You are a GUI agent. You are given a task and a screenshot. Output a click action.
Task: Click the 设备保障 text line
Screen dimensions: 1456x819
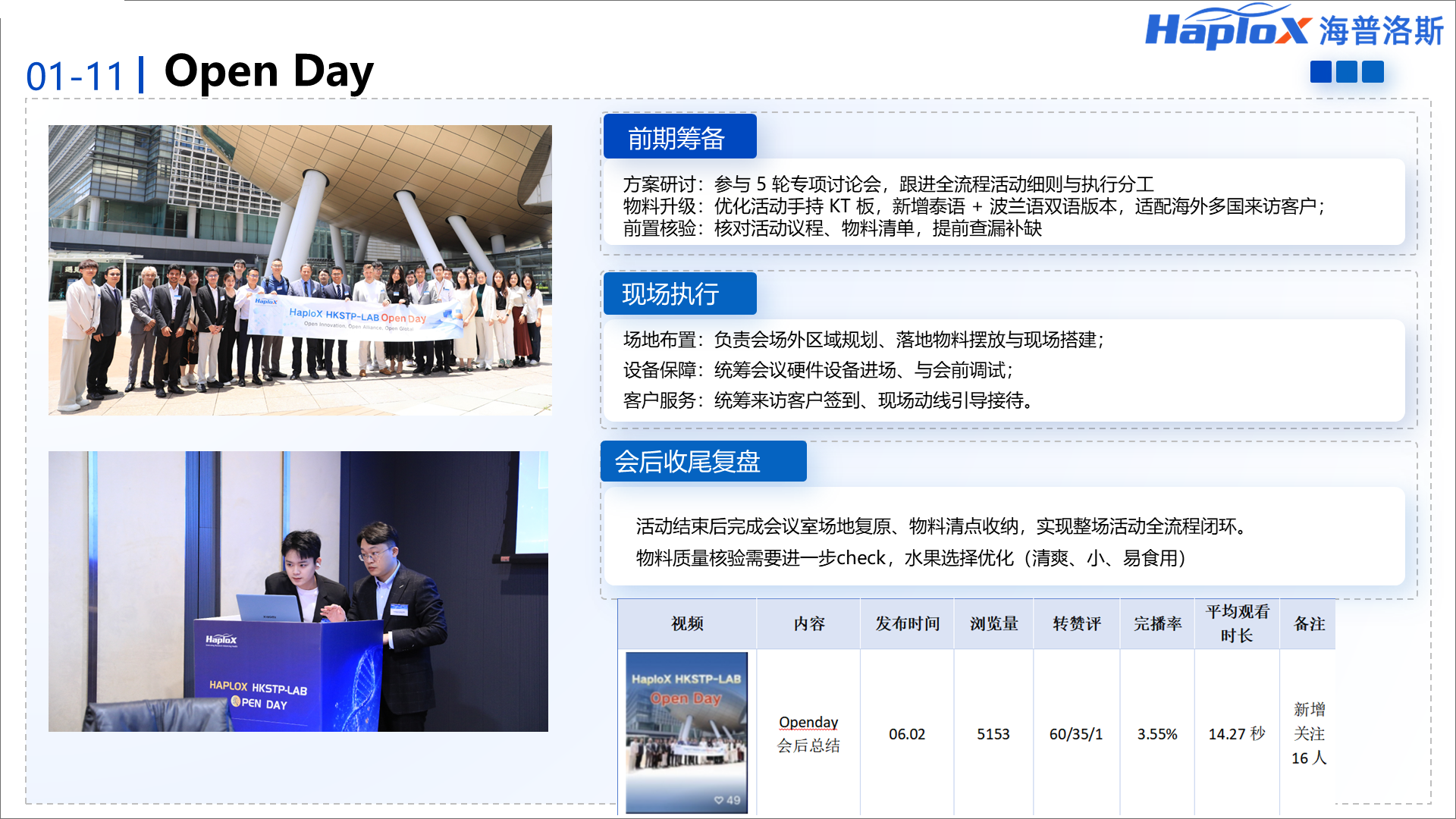[x=818, y=370]
